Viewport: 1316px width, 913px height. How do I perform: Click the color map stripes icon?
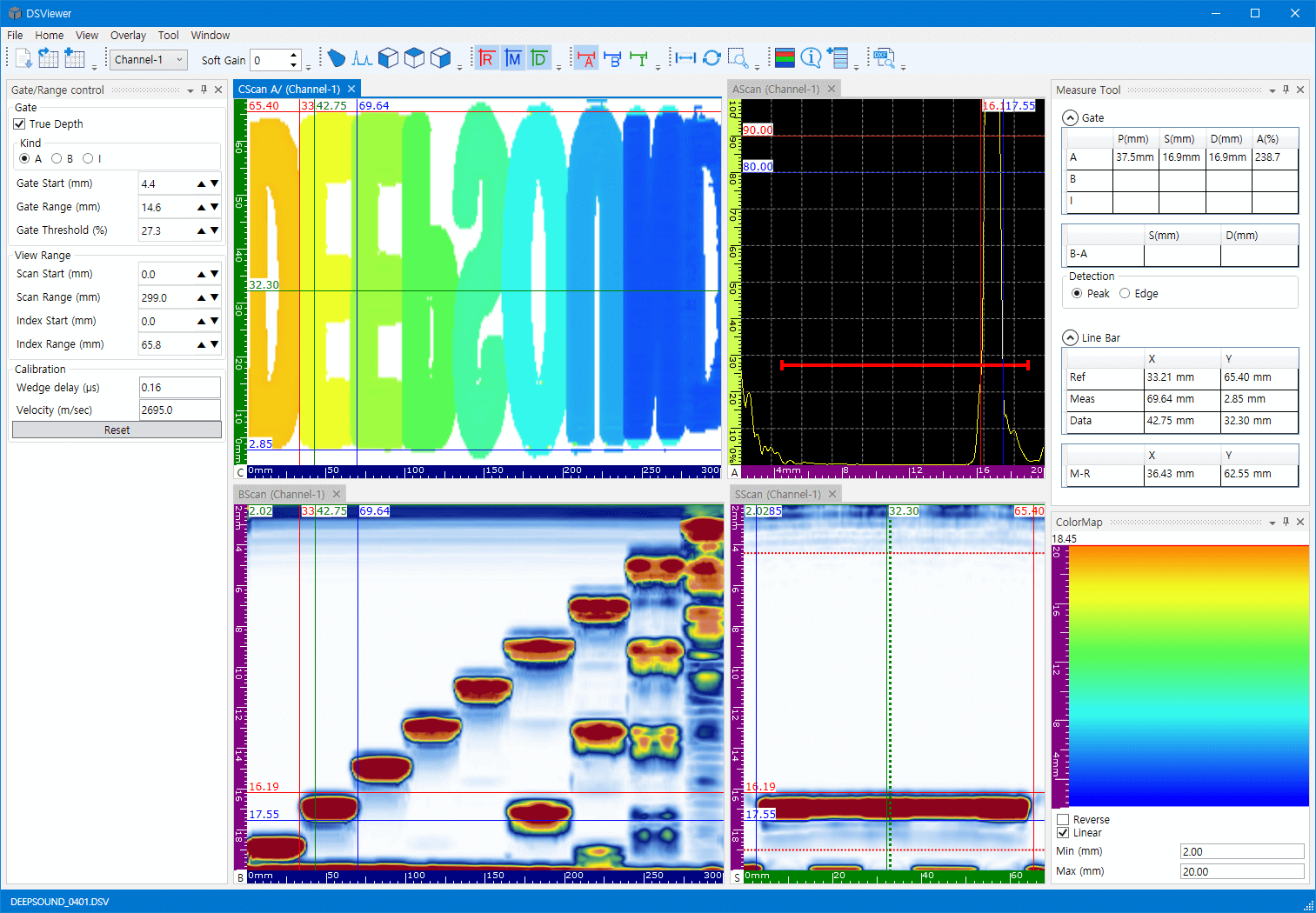[x=785, y=58]
